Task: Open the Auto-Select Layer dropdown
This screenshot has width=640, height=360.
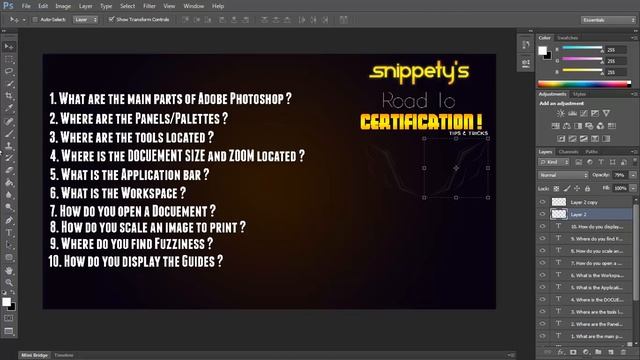Action: [x=85, y=20]
